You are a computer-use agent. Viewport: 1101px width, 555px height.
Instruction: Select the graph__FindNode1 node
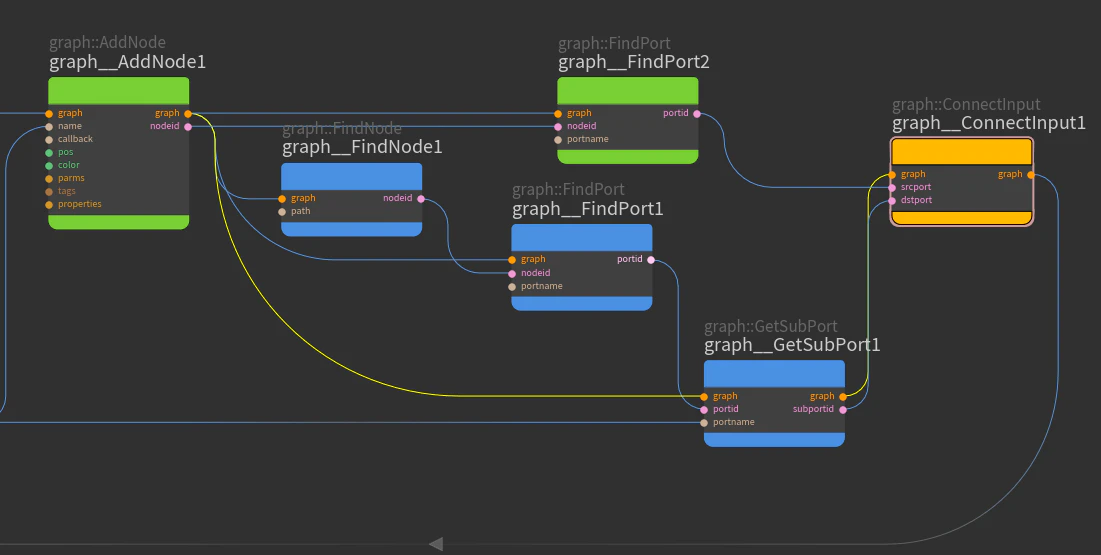(x=352, y=200)
